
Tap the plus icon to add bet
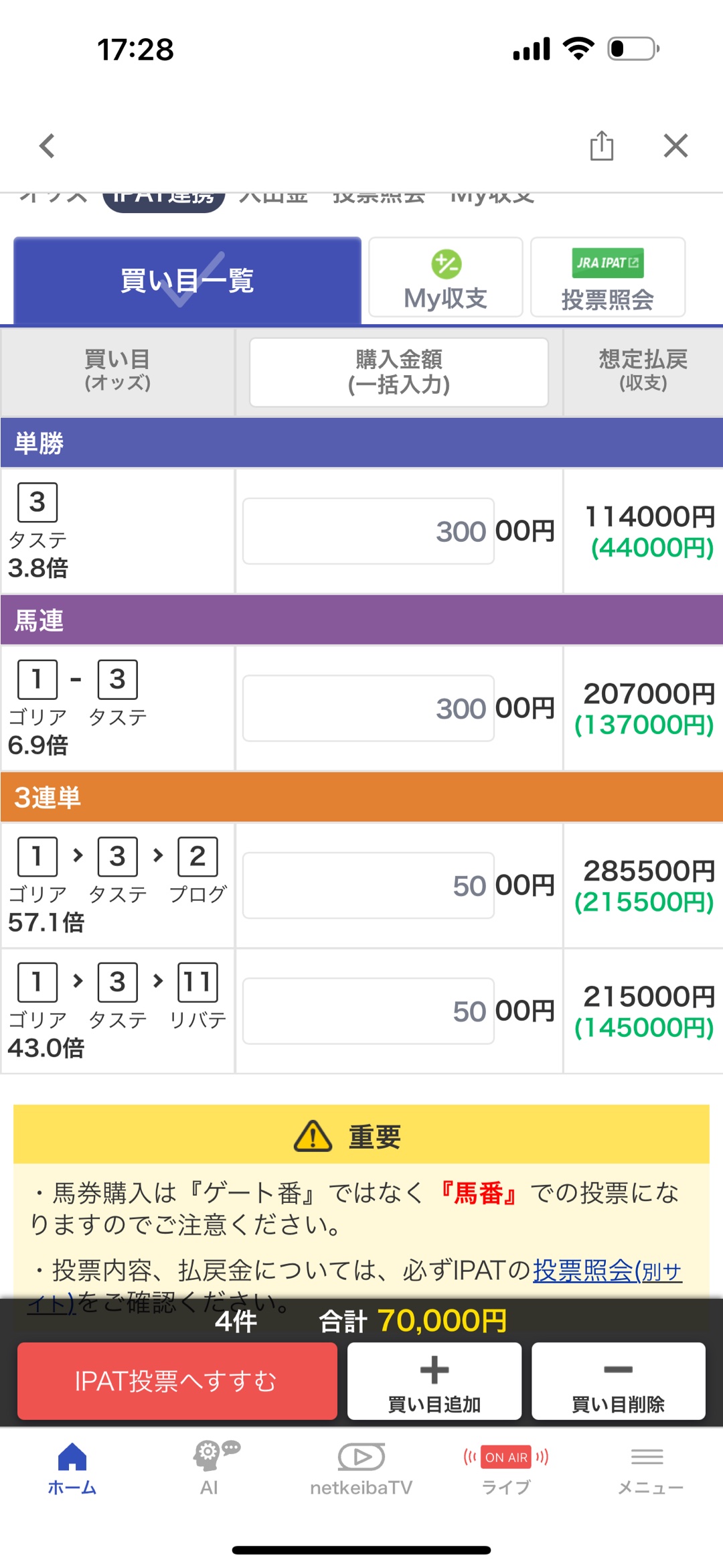434,1370
